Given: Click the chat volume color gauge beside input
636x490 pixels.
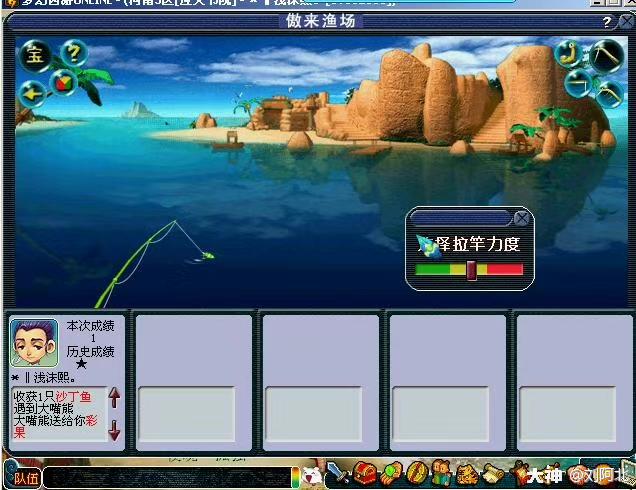Looking at the screenshot, I should 296,477.
